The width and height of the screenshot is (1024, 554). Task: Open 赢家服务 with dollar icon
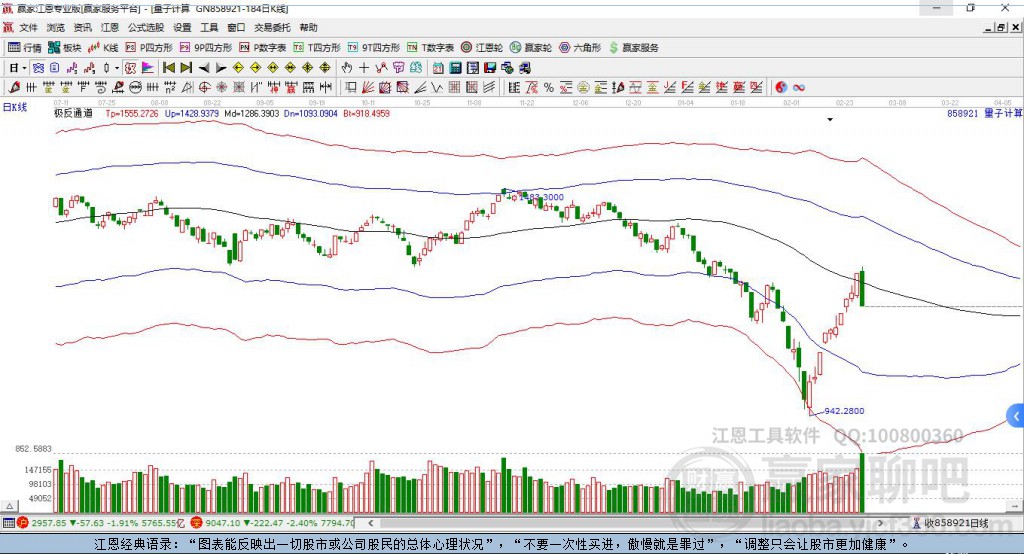point(633,48)
